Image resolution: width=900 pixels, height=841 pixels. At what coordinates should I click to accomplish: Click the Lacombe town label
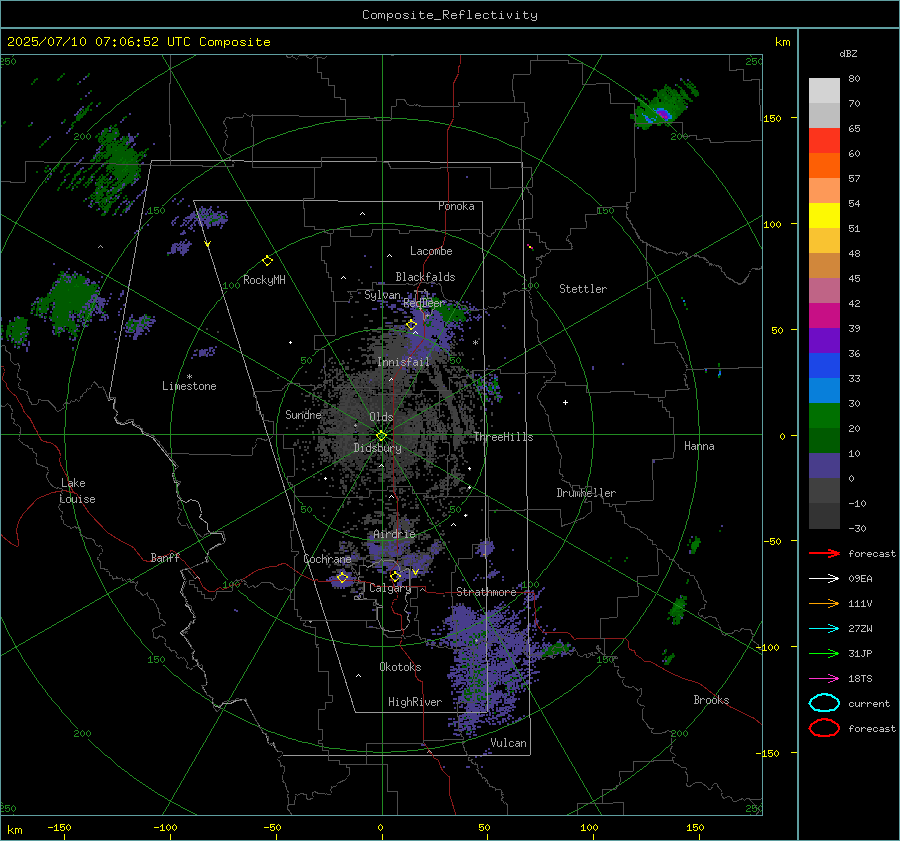click(431, 251)
